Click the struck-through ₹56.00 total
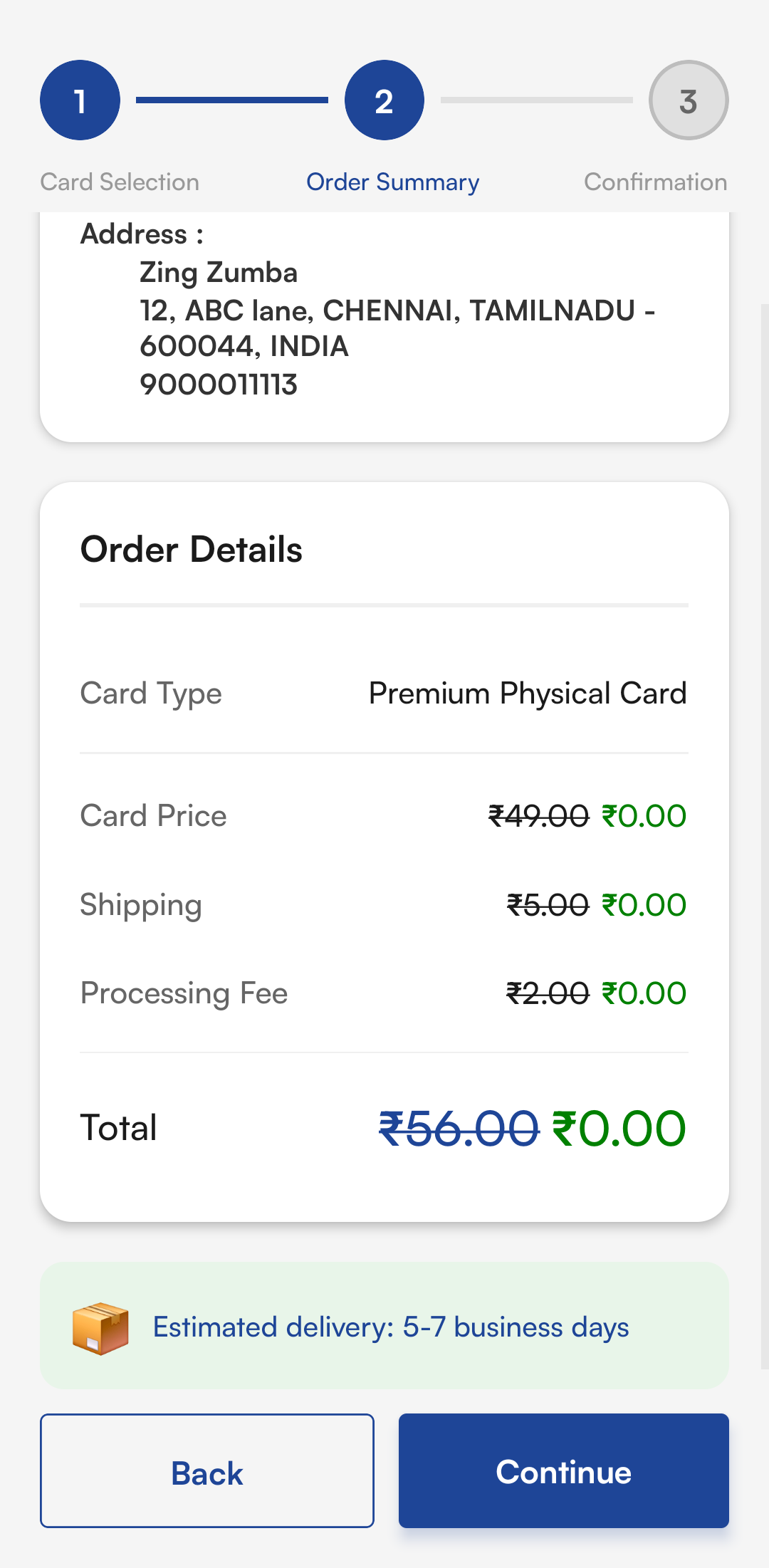This screenshot has width=769, height=1568. pyautogui.click(x=459, y=1129)
